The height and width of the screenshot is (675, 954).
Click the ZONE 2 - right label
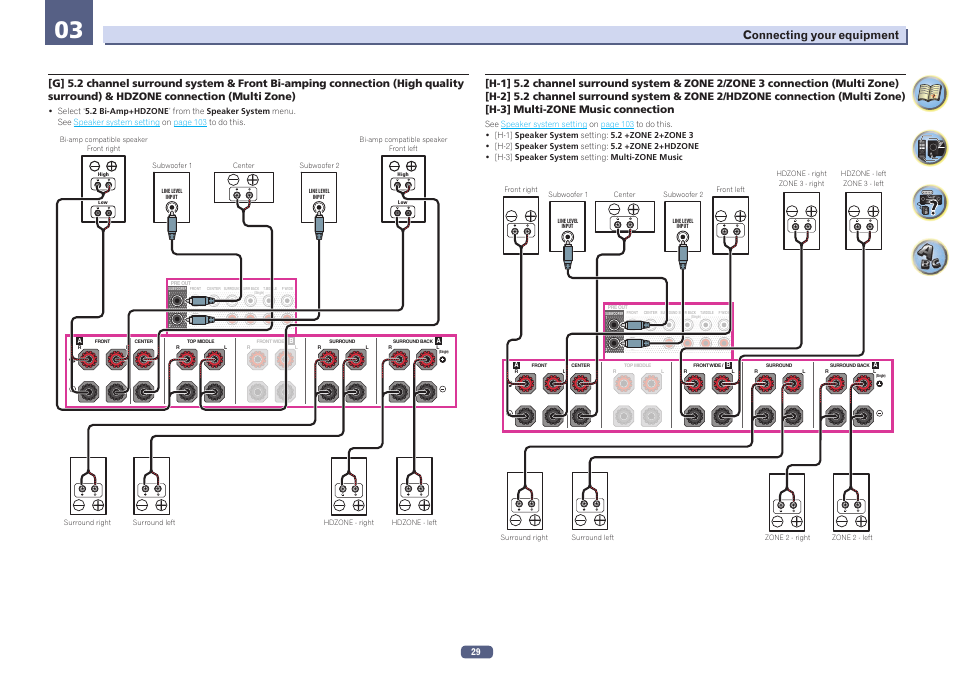(787, 538)
